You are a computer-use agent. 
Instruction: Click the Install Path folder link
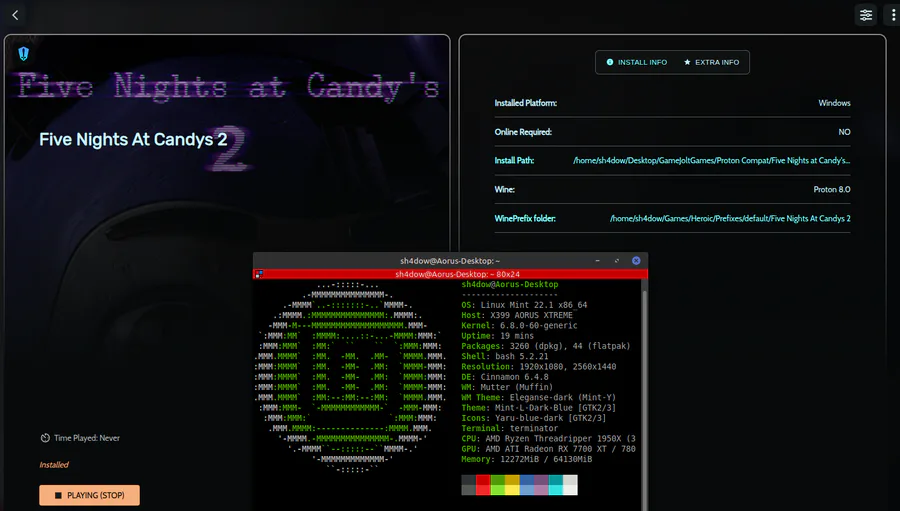[711, 161]
